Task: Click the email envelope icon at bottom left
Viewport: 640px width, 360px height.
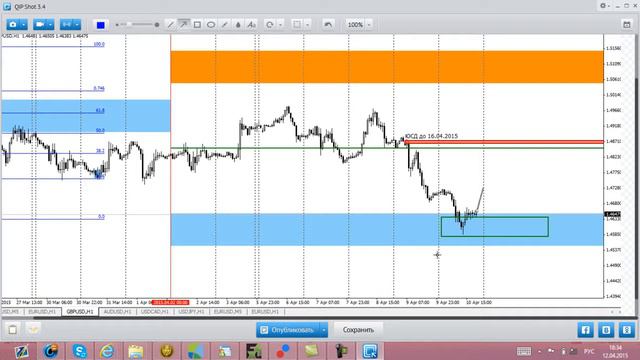Action: pos(33,329)
